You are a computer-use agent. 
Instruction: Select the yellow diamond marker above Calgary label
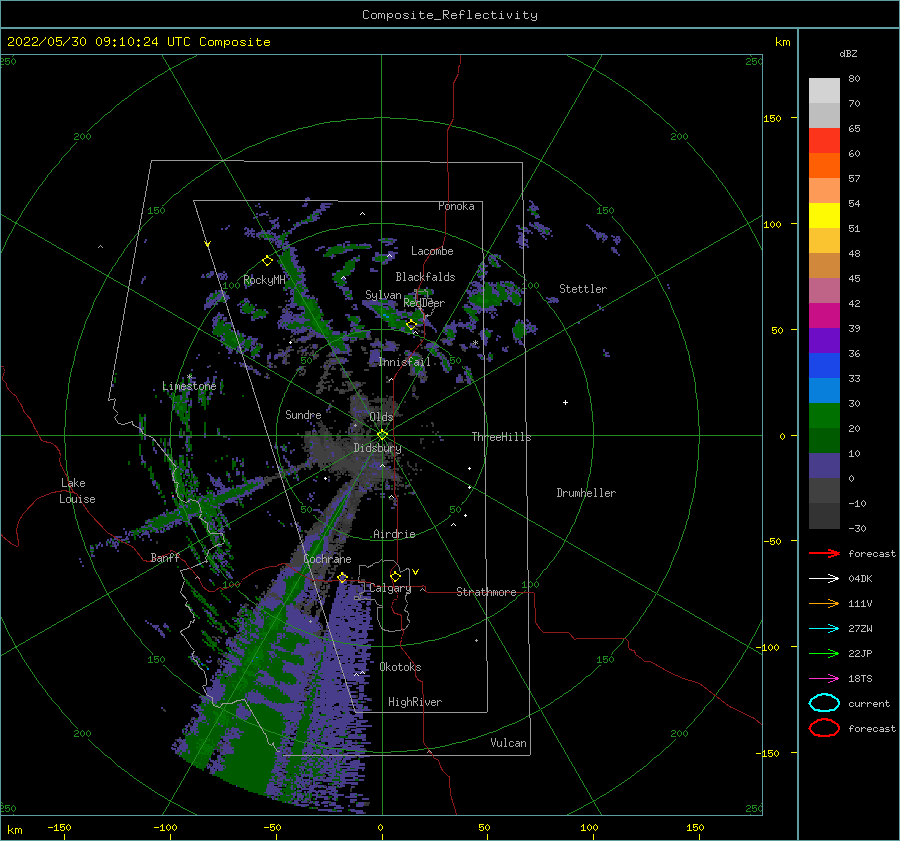(395, 576)
